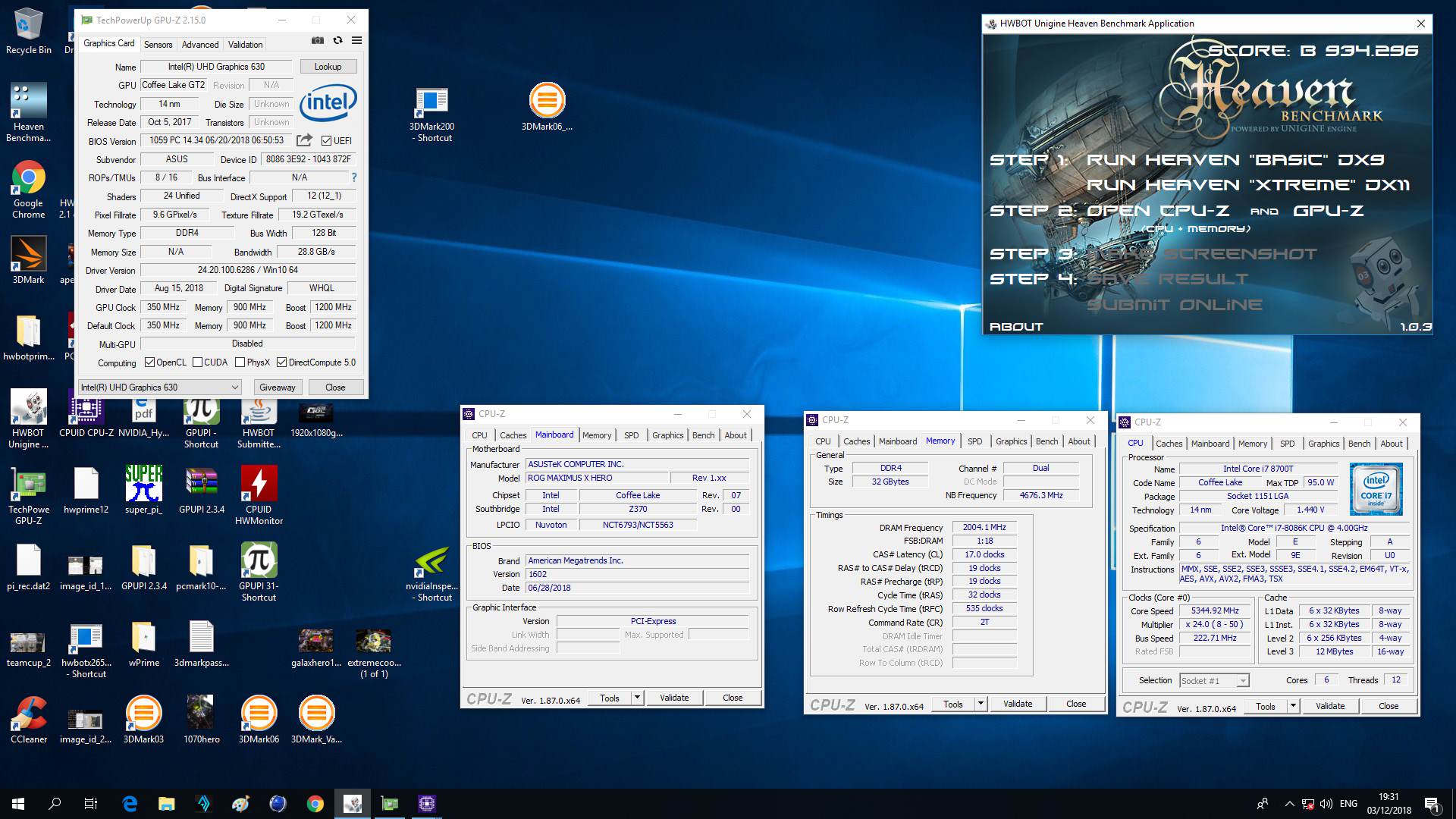Image resolution: width=1456 pixels, height=819 pixels.
Task: Click Validate in Mainboard CPU-Z window
Action: tap(674, 698)
